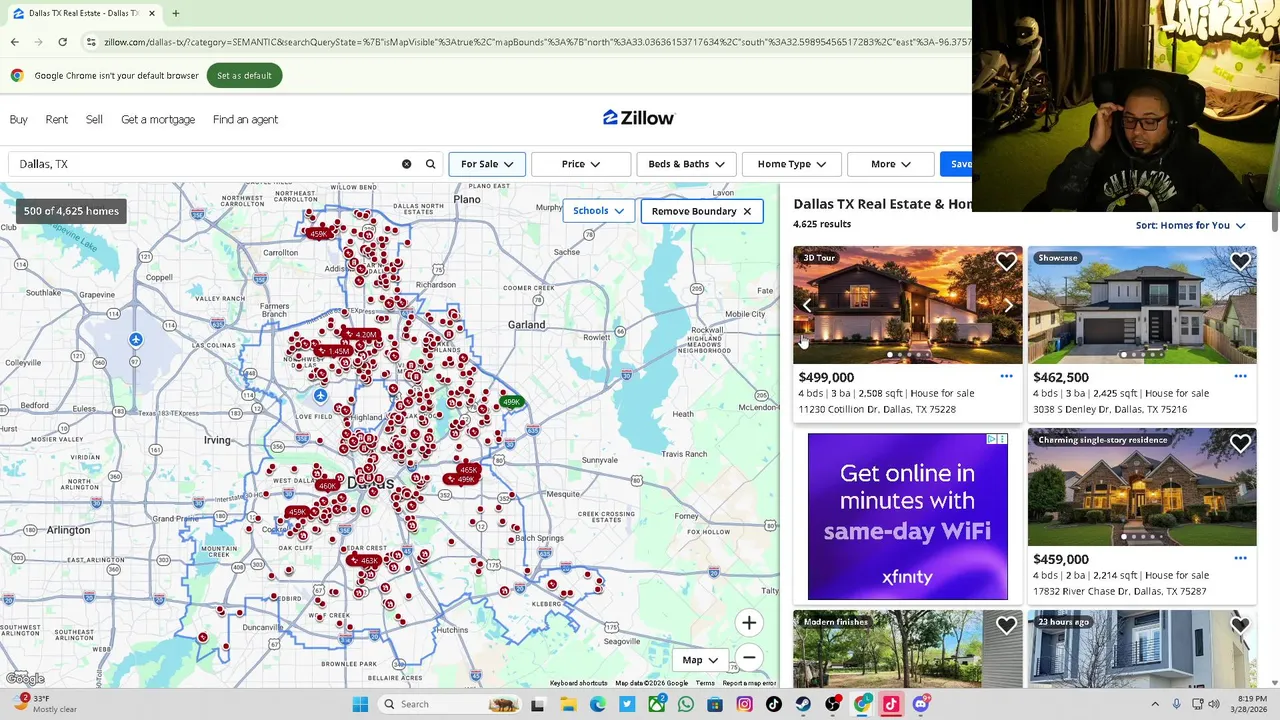Open the Charming single-story residence photo
This screenshot has width=1280, height=720.
click(x=1142, y=487)
